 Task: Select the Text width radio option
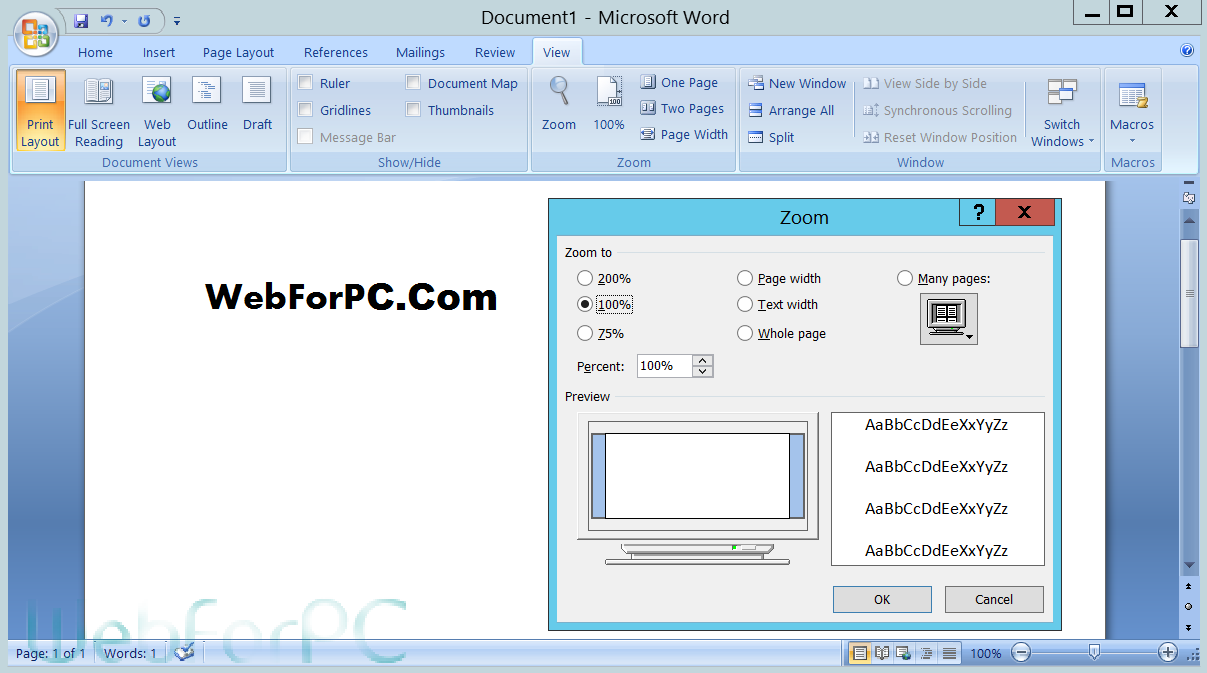pyautogui.click(x=745, y=305)
